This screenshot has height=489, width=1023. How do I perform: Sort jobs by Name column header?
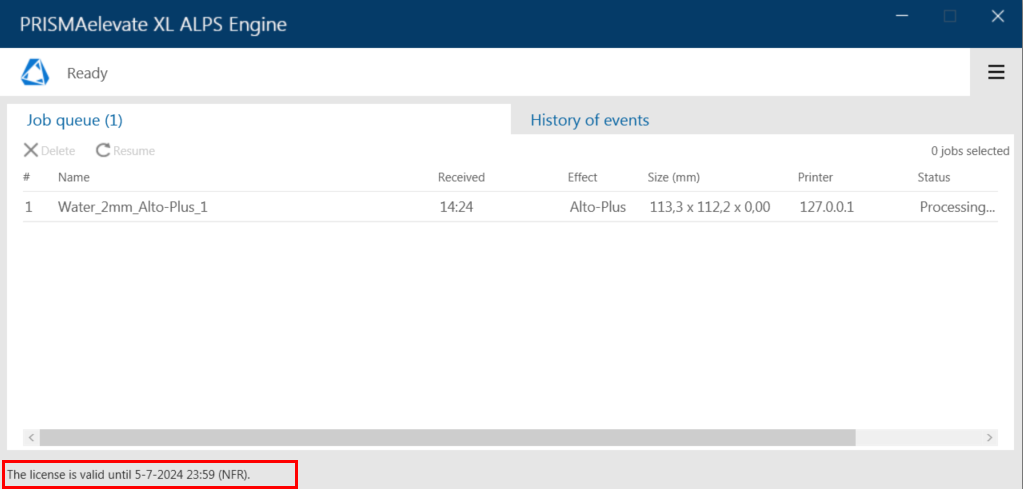(x=74, y=177)
